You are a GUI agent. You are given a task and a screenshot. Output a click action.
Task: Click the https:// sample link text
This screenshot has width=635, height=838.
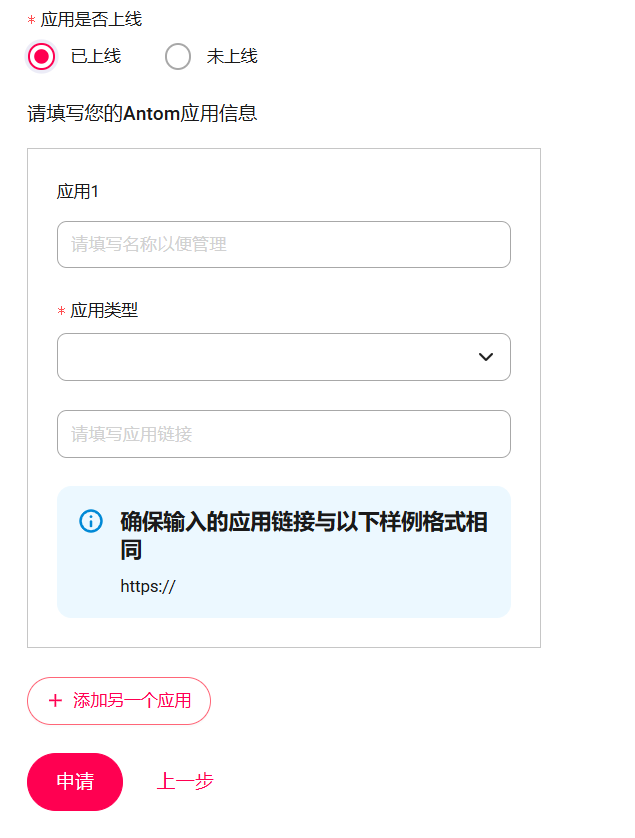pos(148,586)
